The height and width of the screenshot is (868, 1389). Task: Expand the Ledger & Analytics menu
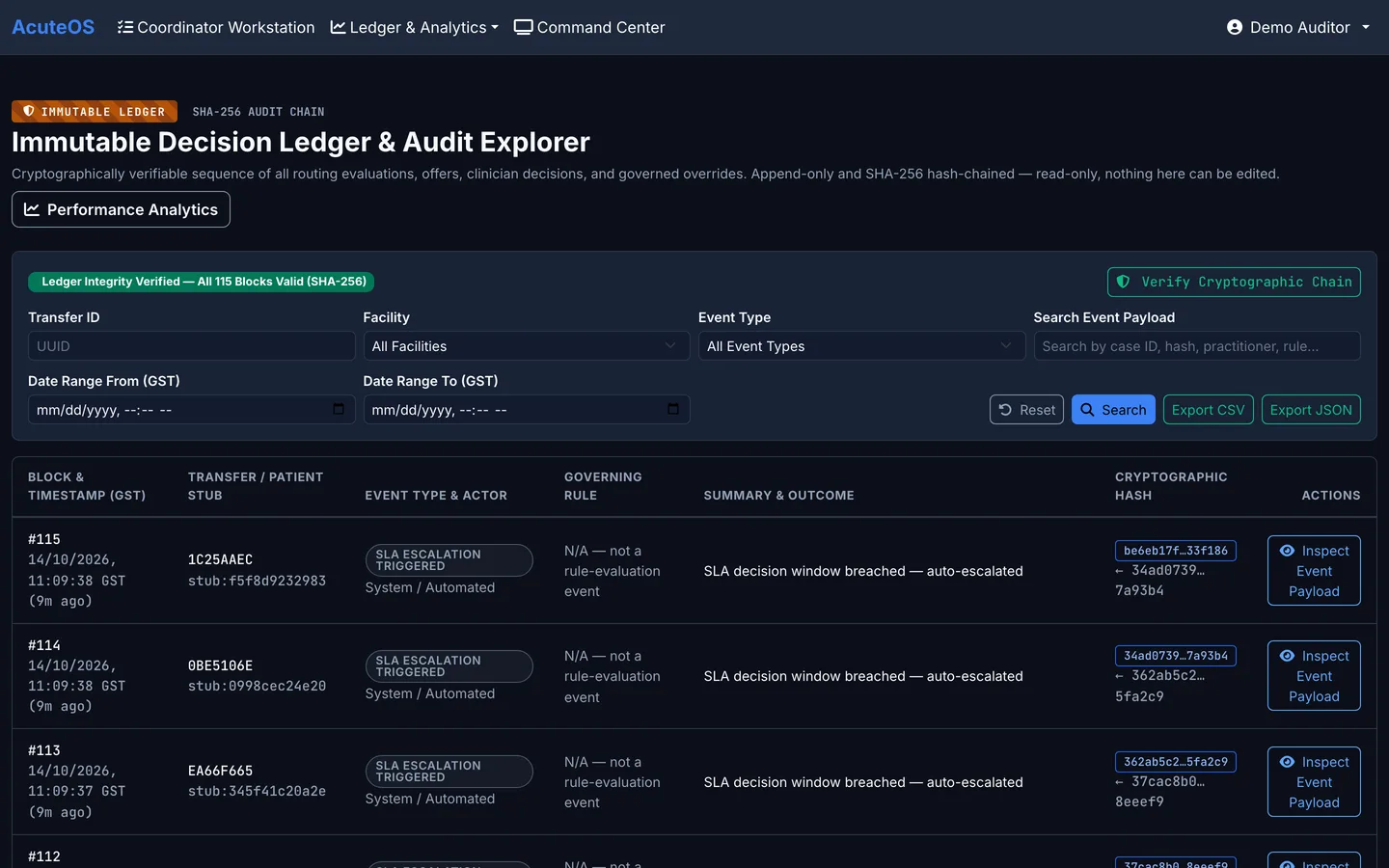[415, 27]
